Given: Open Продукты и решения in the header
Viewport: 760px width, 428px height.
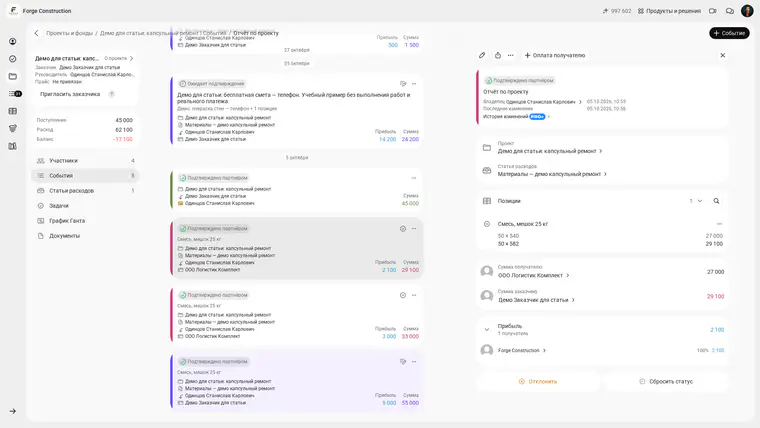Looking at the screenshot, I should tap(669, 11).
